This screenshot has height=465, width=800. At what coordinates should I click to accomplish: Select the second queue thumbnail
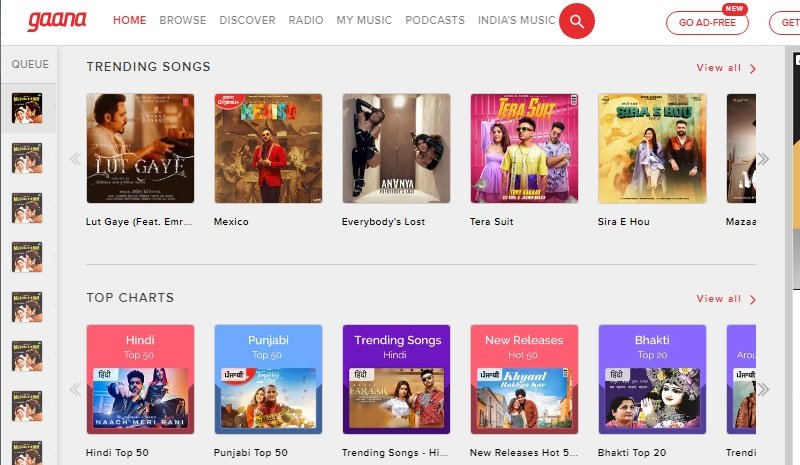coord(27,158)
